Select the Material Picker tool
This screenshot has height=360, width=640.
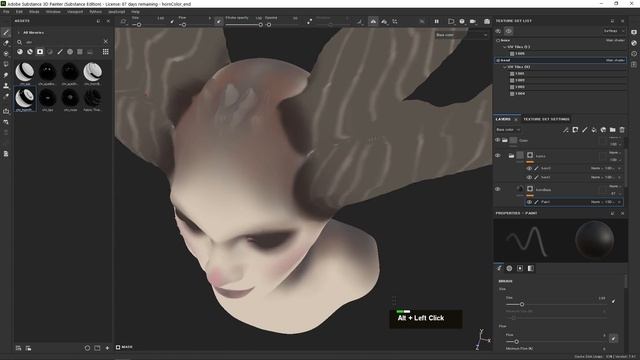tap(6, 96)
